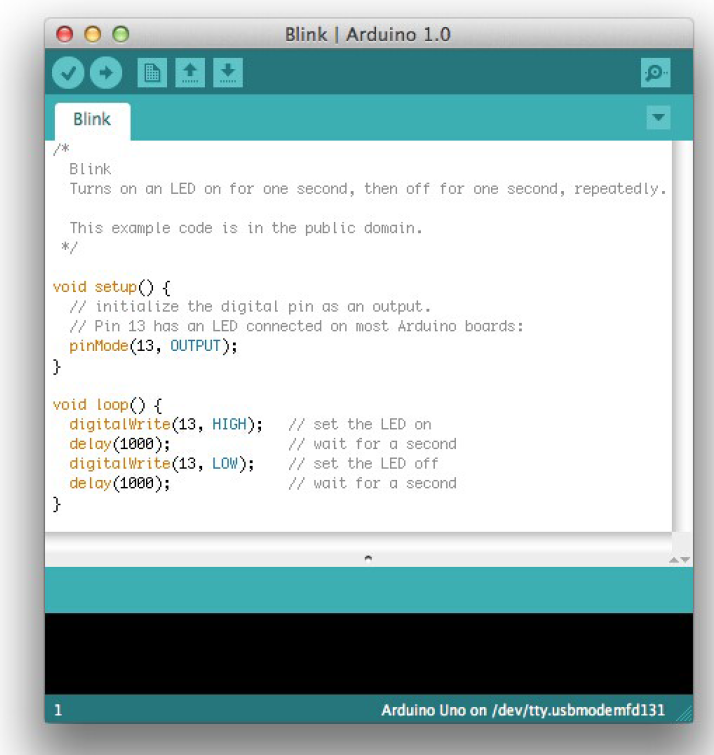
Task: Click the resize grip in the window corner
Action: (685, 713)
